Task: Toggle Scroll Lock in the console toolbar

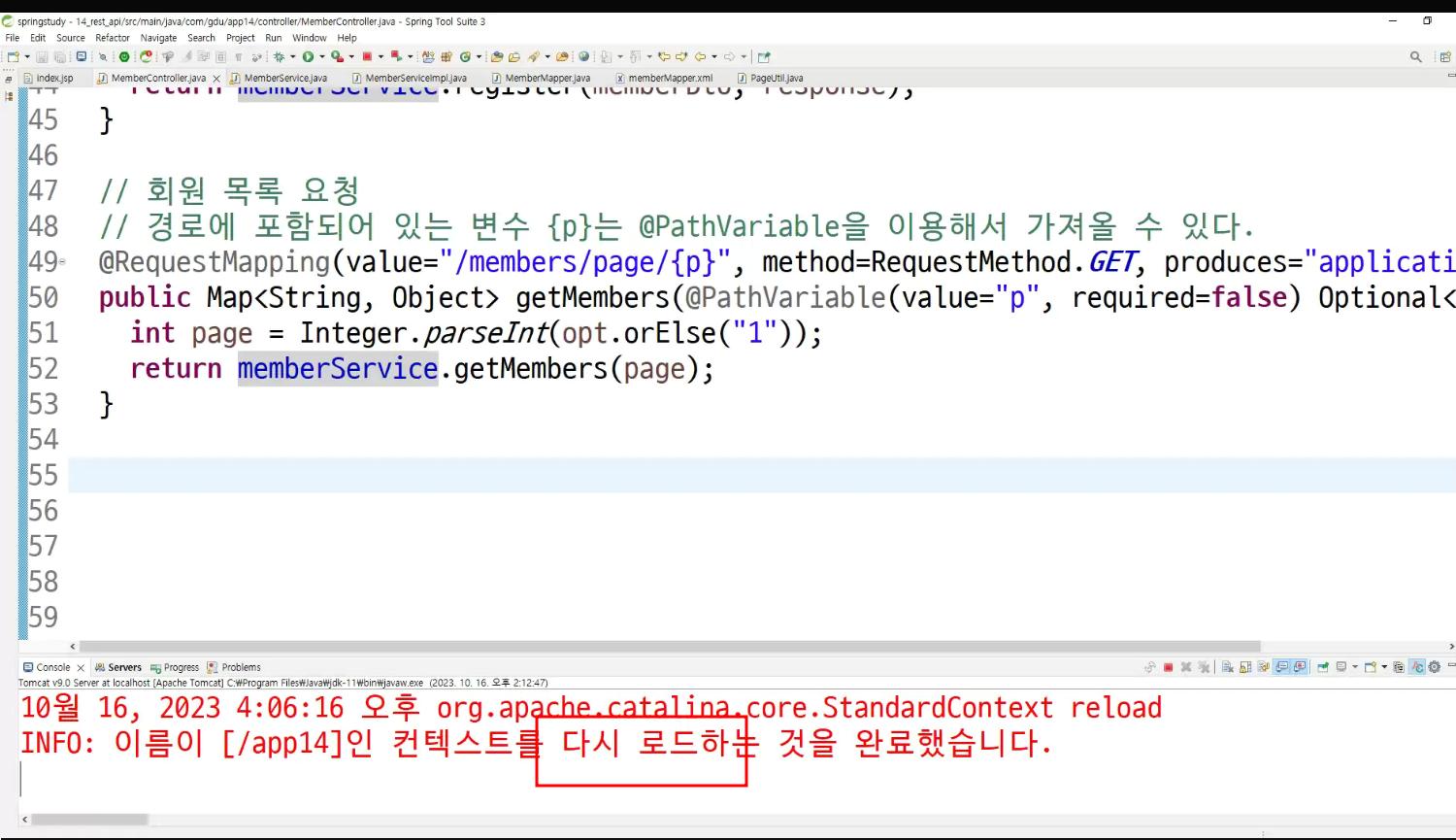Action: tap(1245, 667)
